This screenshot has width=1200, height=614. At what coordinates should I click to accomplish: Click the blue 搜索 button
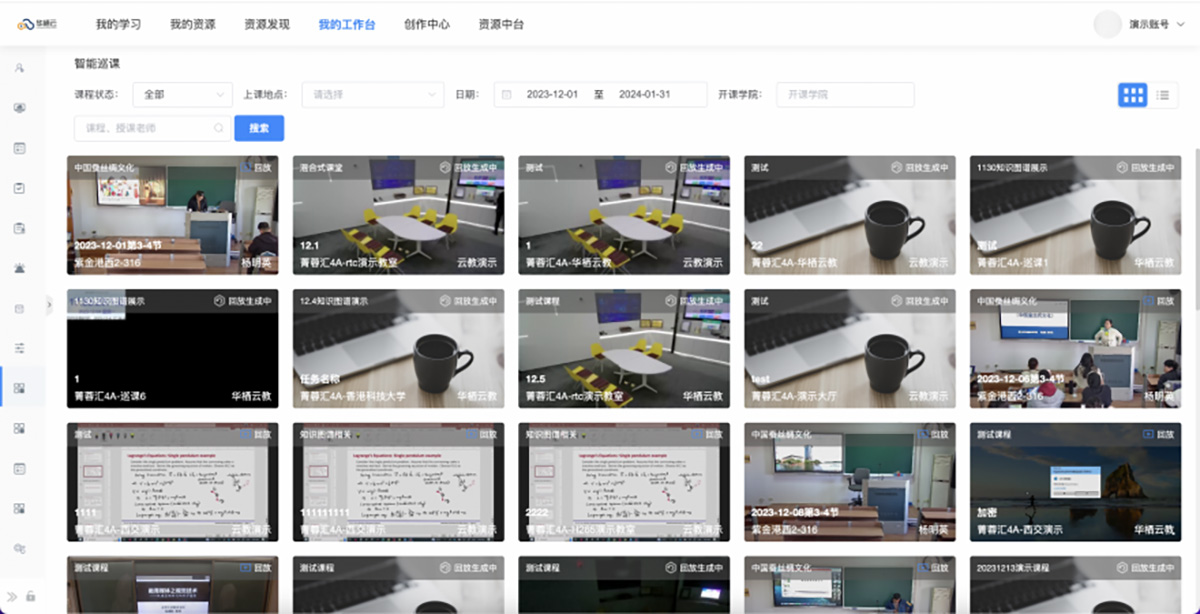pyautogui.click(x=259, y=128)
